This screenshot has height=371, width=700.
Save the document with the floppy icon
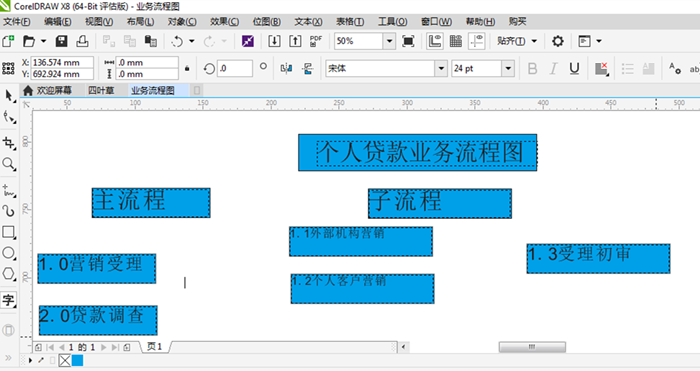(x=61, y=42)
